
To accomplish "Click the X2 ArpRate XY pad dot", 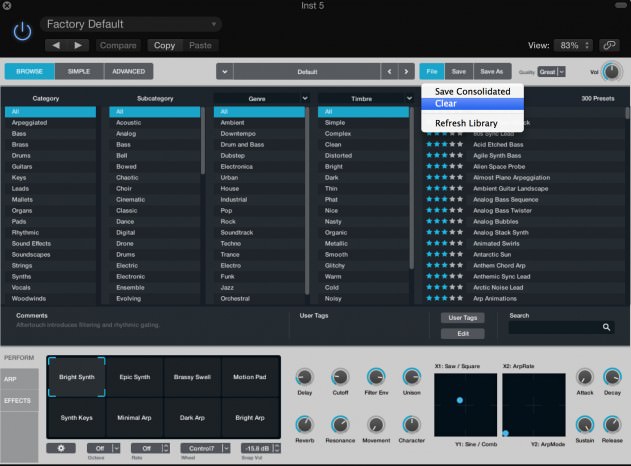I will pos(505,433).
